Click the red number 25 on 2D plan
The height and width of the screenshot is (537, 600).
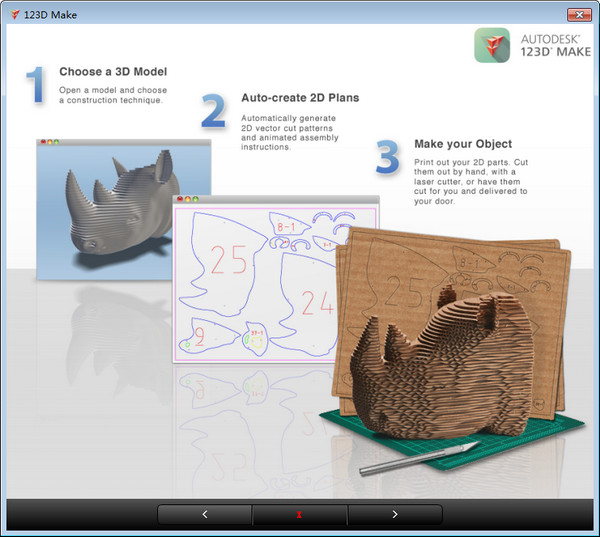228,260
